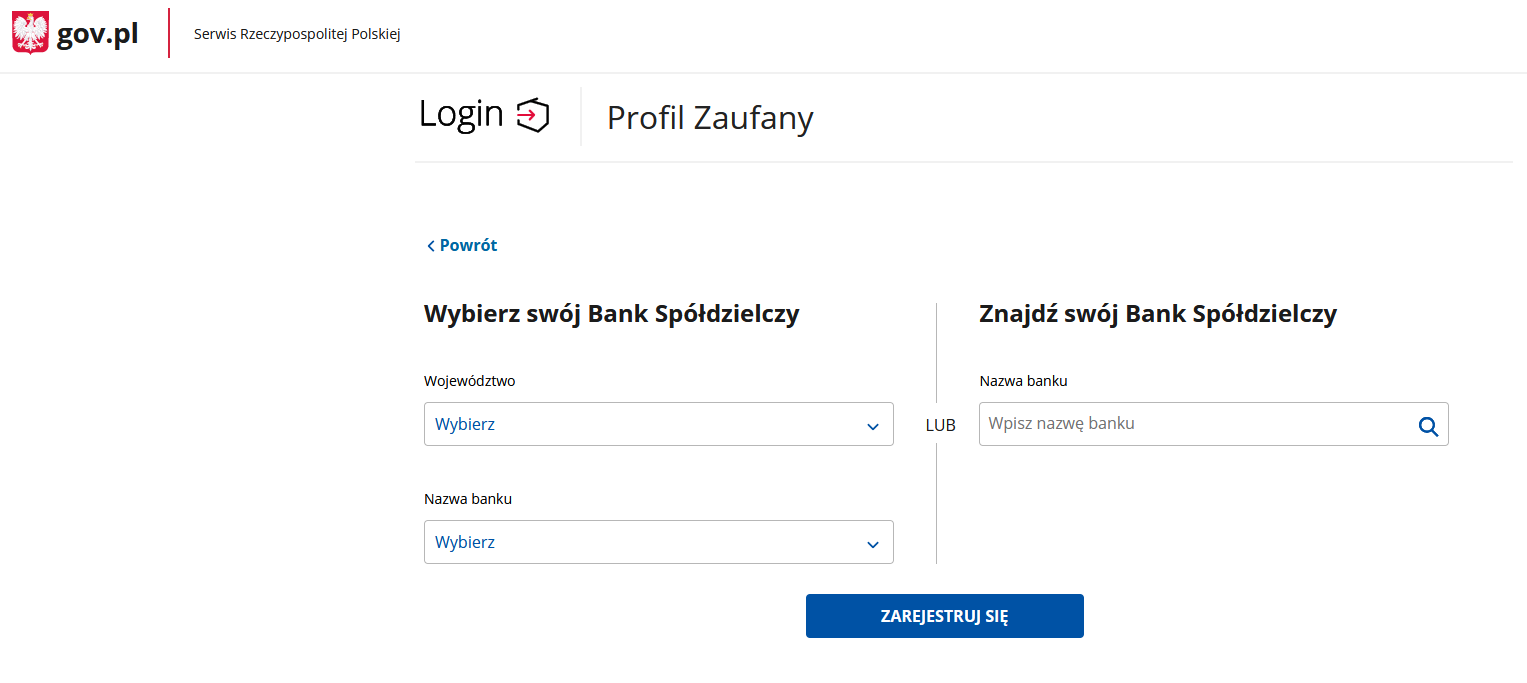The image size is (1527, 683).
Task: Click the Profil Zaufany heading
Action: pyautogui.click(x=710, y=118)
